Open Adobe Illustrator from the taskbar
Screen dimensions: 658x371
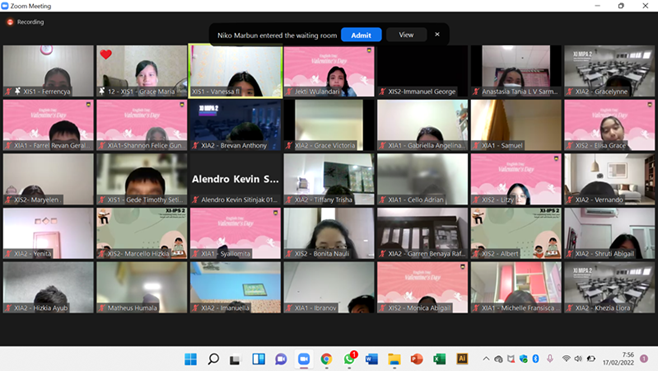coord(462,358)
